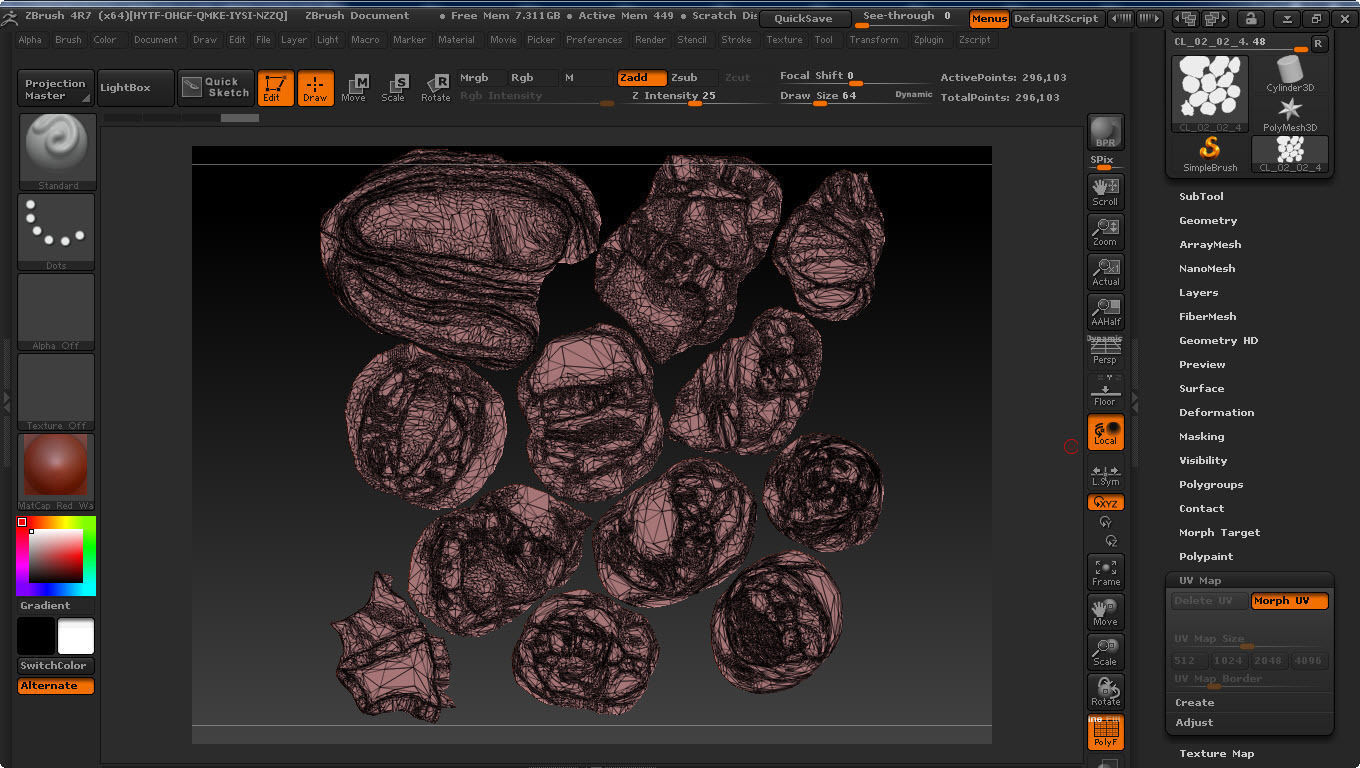Select the PolyMesh3D star tool
The height and width of the screenshot is (768, 1360).
[x=1290, y=114]
